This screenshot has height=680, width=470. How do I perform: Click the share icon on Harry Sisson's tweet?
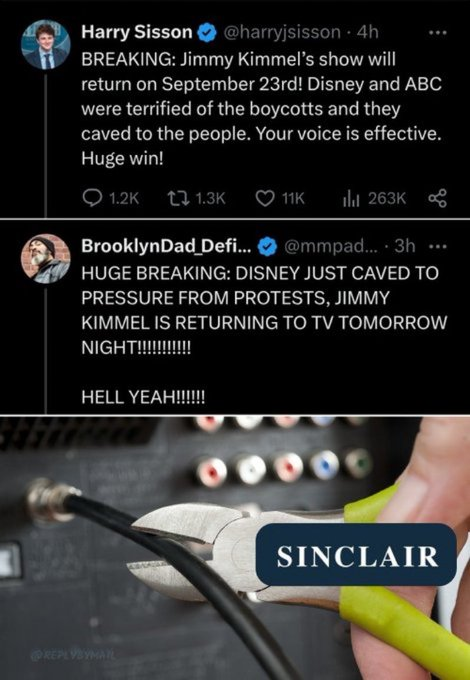(437, 198)
